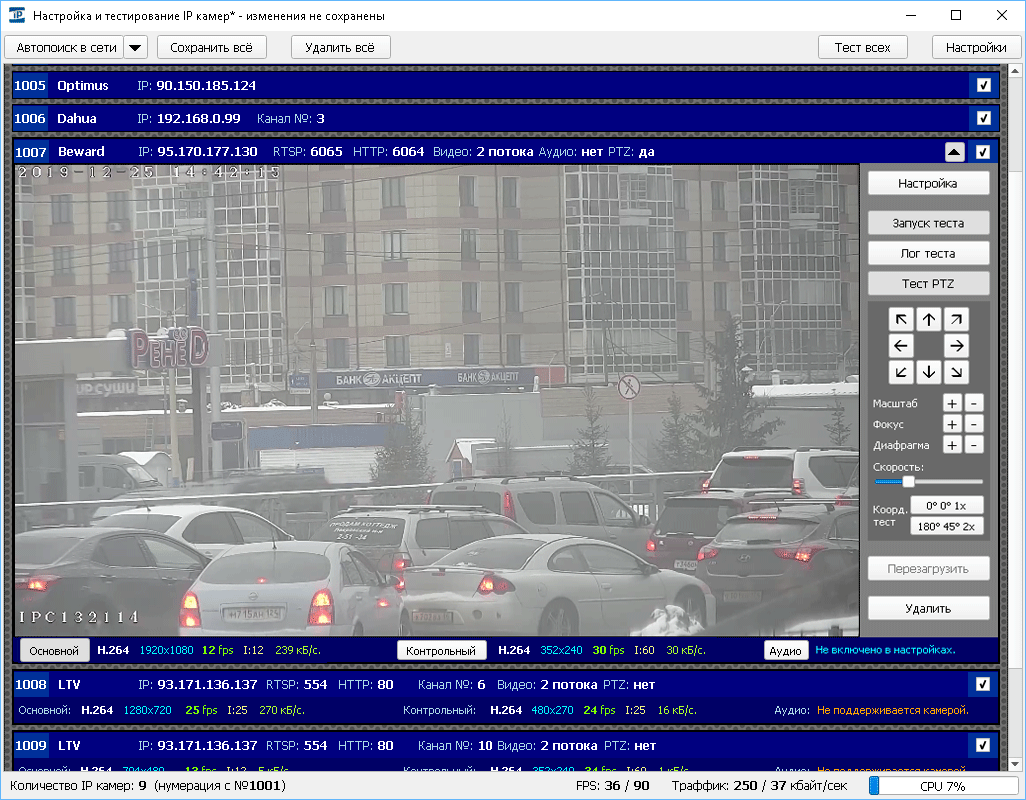The height and width of the screenshot is (800, 1026).
Task: Pan camera right with PTZ arrow
Action: [x=956, y=346]
